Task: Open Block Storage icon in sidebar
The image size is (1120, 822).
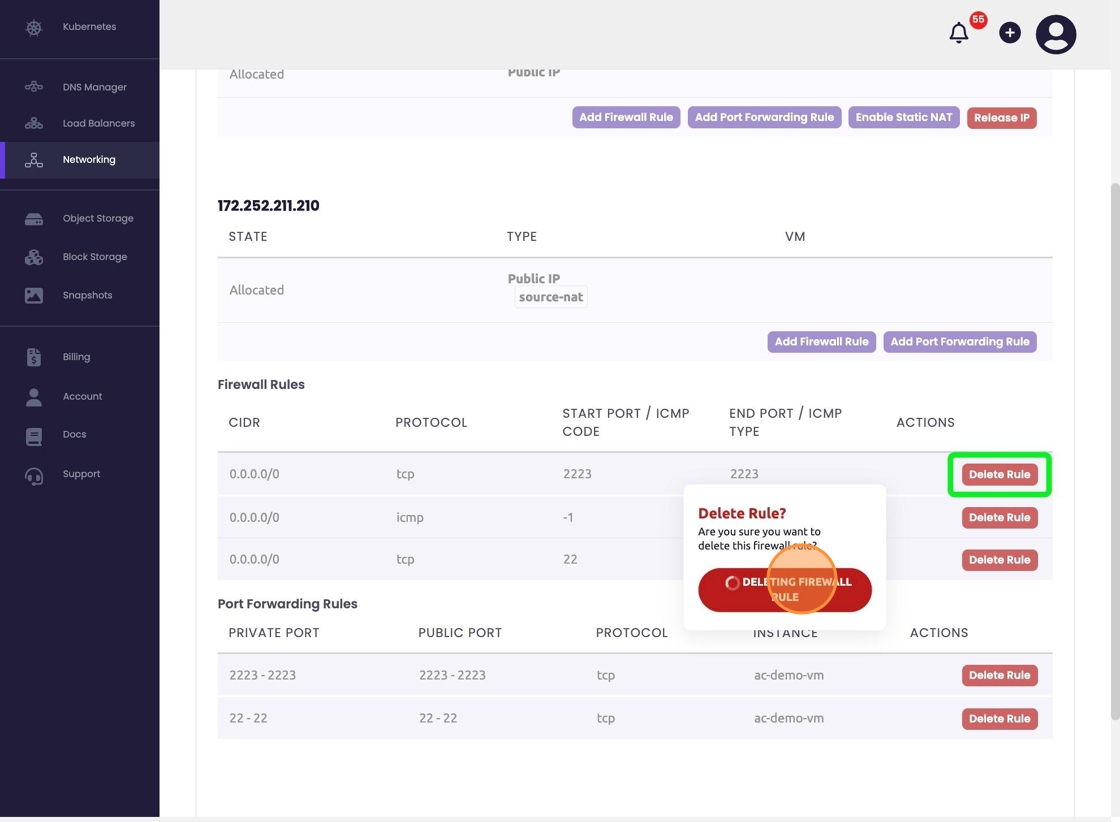Action: [34, 257]
